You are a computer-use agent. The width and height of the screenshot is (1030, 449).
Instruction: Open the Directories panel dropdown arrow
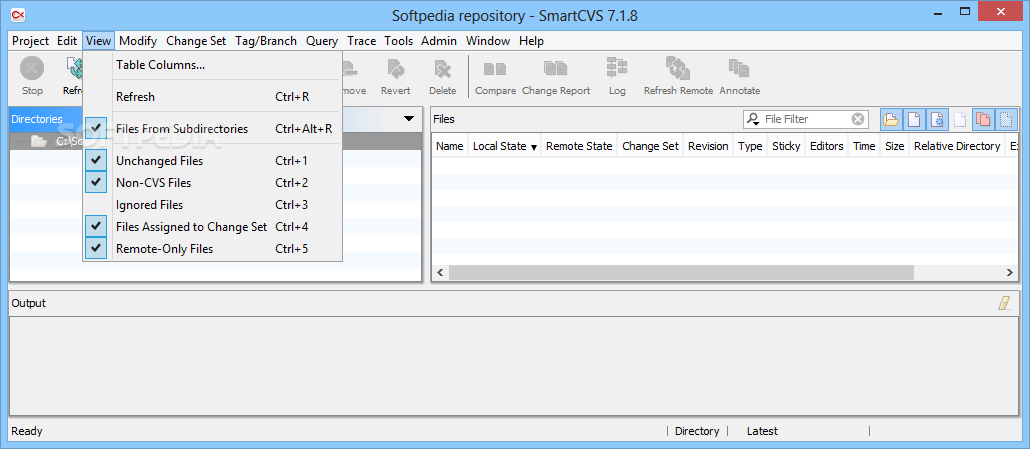[x=409, y=119]
